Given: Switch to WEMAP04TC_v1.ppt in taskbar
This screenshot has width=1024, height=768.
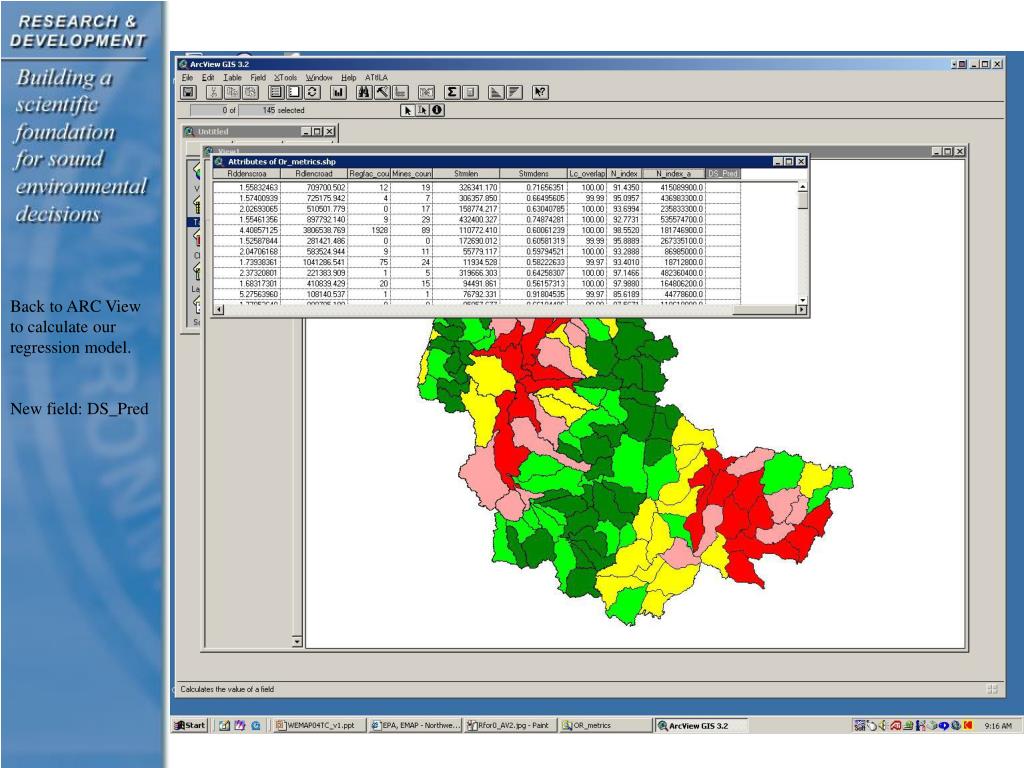Looking at the screenshot, I should [315, 726].
